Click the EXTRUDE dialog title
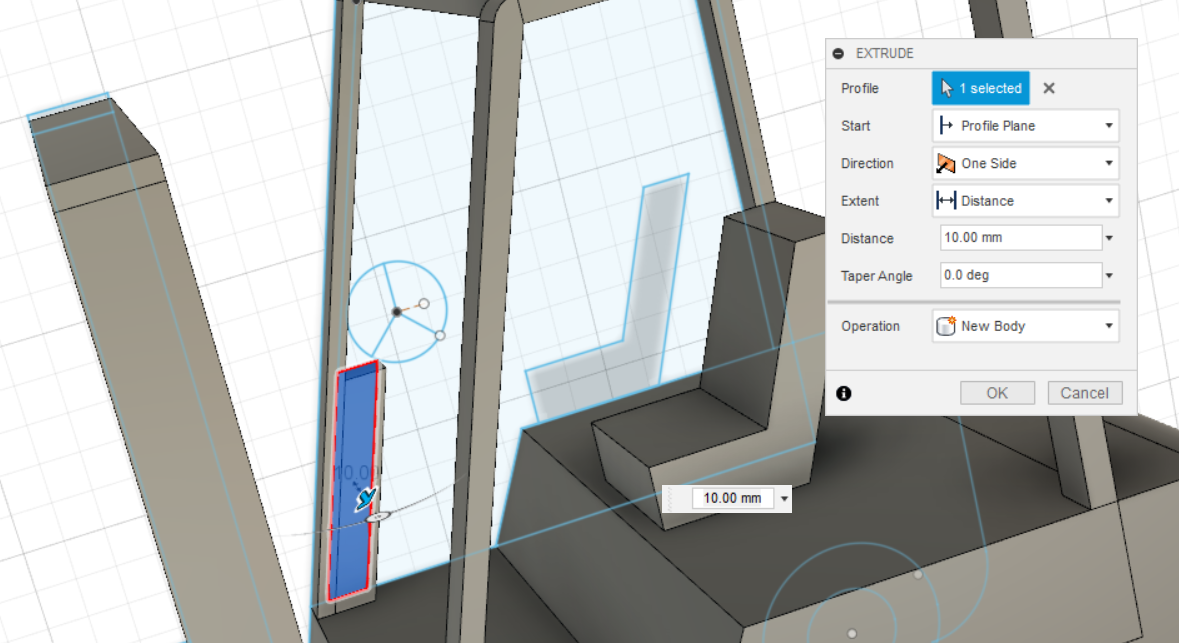The image size is (1179, 643). tap(884, 53)
